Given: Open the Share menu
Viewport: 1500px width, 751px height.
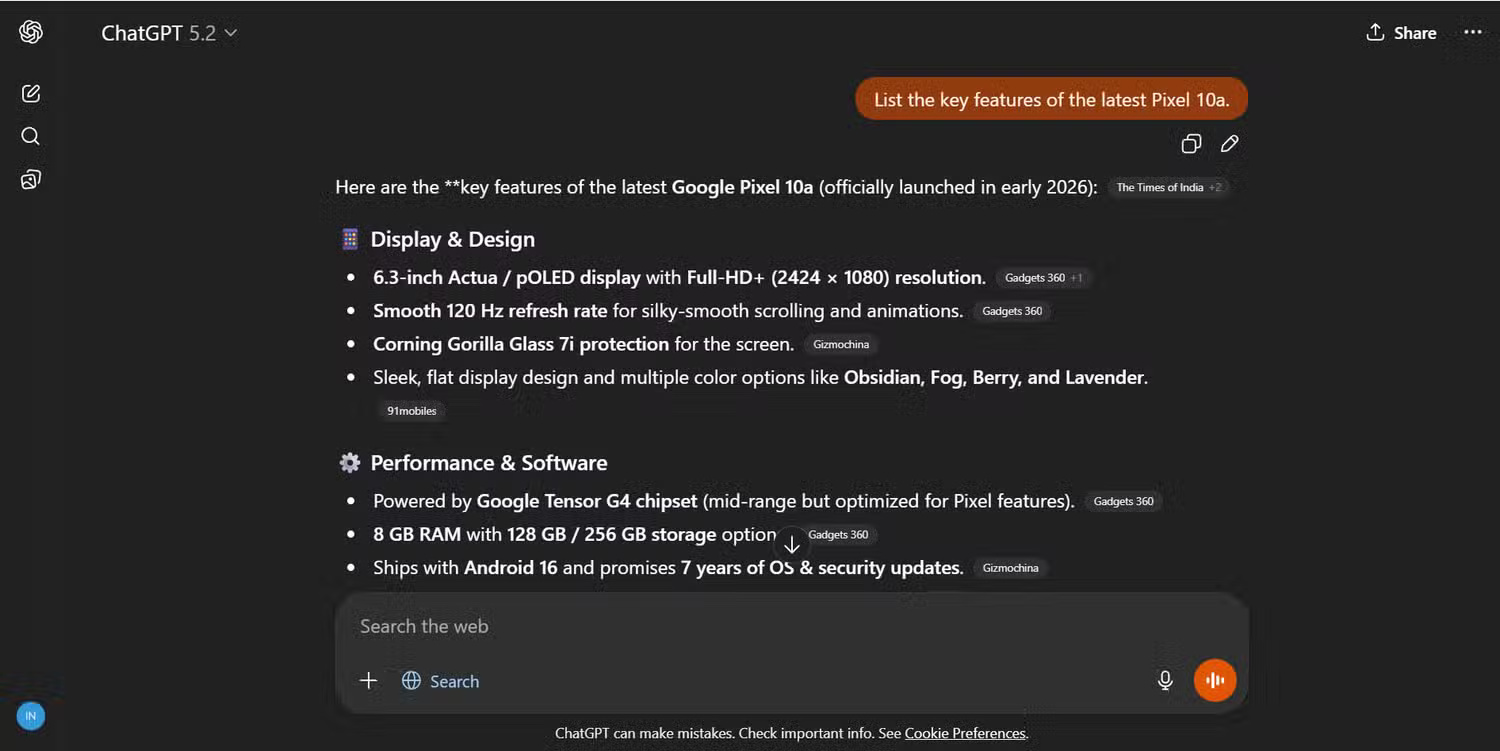Looking at the screenshot, I should [x=1400, y=32].
